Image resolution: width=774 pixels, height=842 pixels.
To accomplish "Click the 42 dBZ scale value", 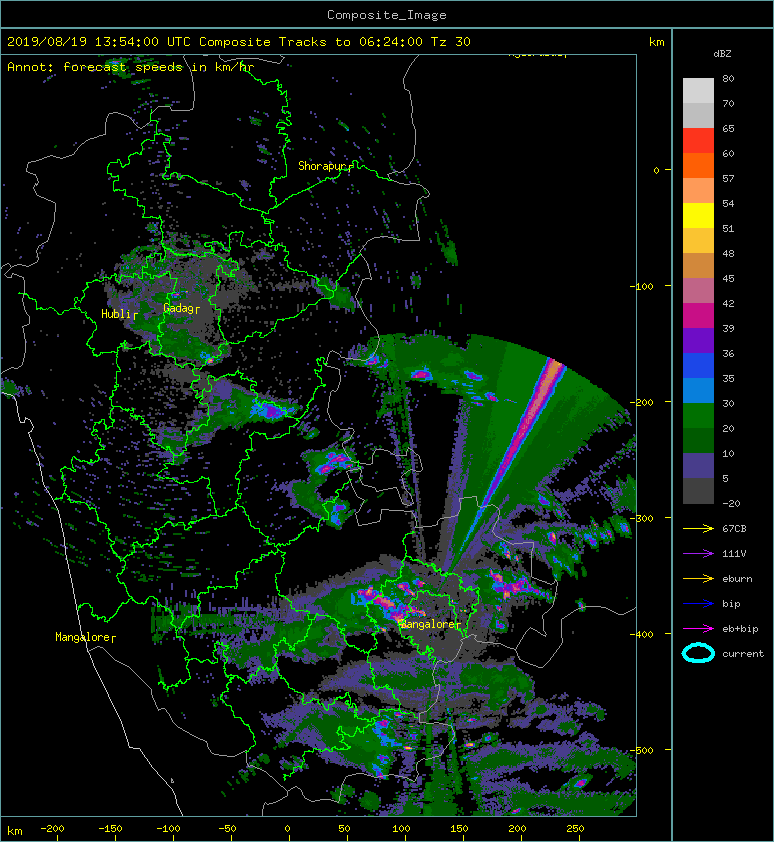I will [x=728, y=303].
